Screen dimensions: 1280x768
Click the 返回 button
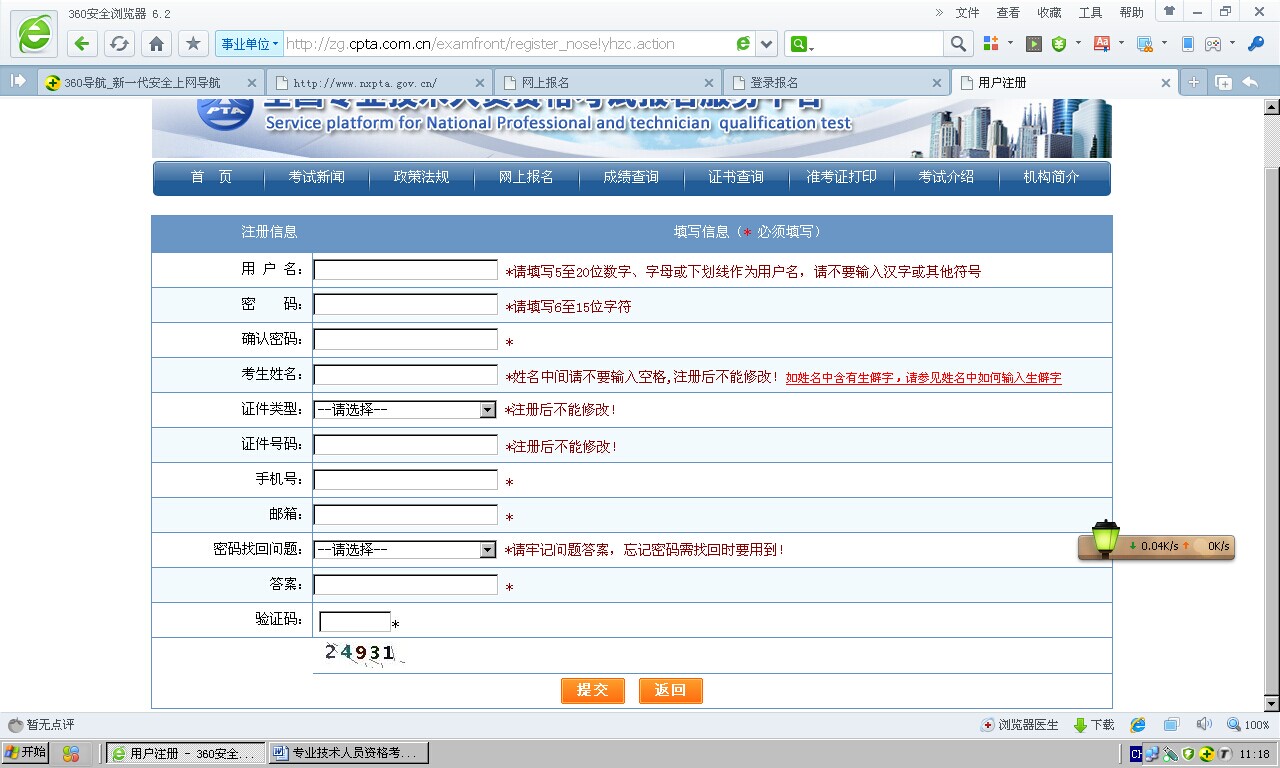point(671,690)
